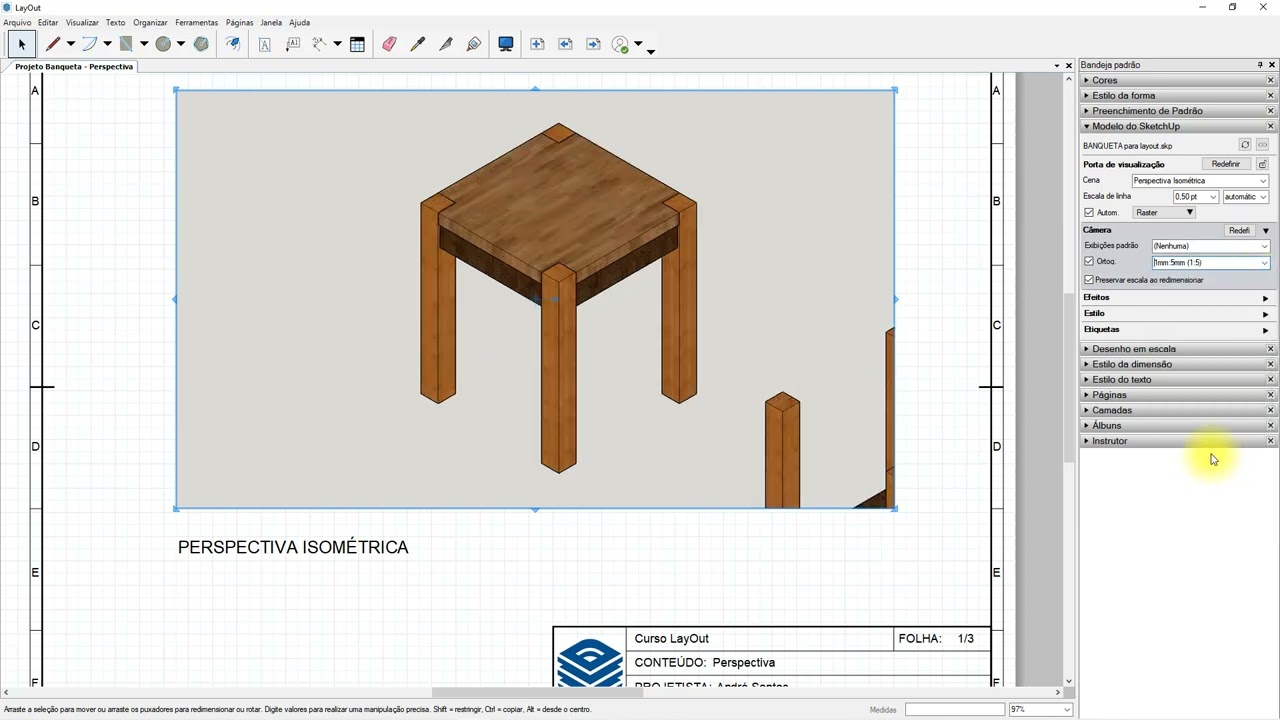
Task: Activate the Offset tool
Action: click(x=233, y=44)
